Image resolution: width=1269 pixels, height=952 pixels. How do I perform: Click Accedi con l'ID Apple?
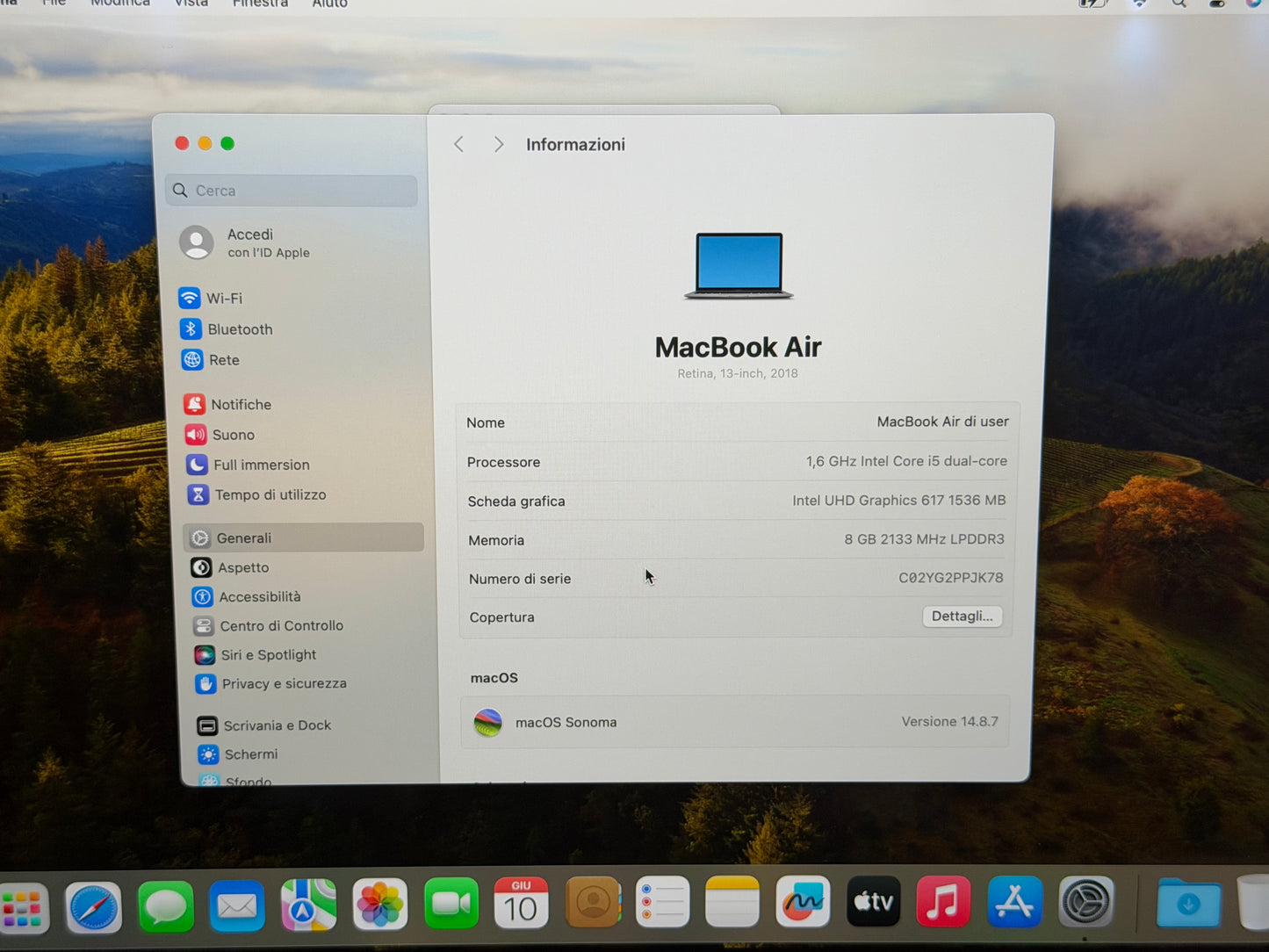point(245,242)
